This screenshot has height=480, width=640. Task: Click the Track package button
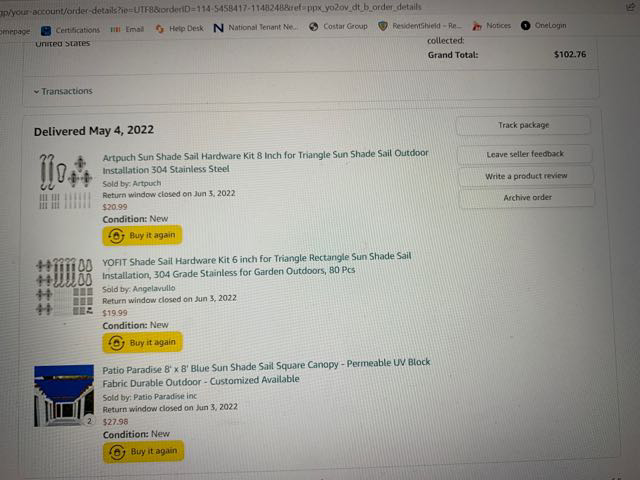(523, 125)
